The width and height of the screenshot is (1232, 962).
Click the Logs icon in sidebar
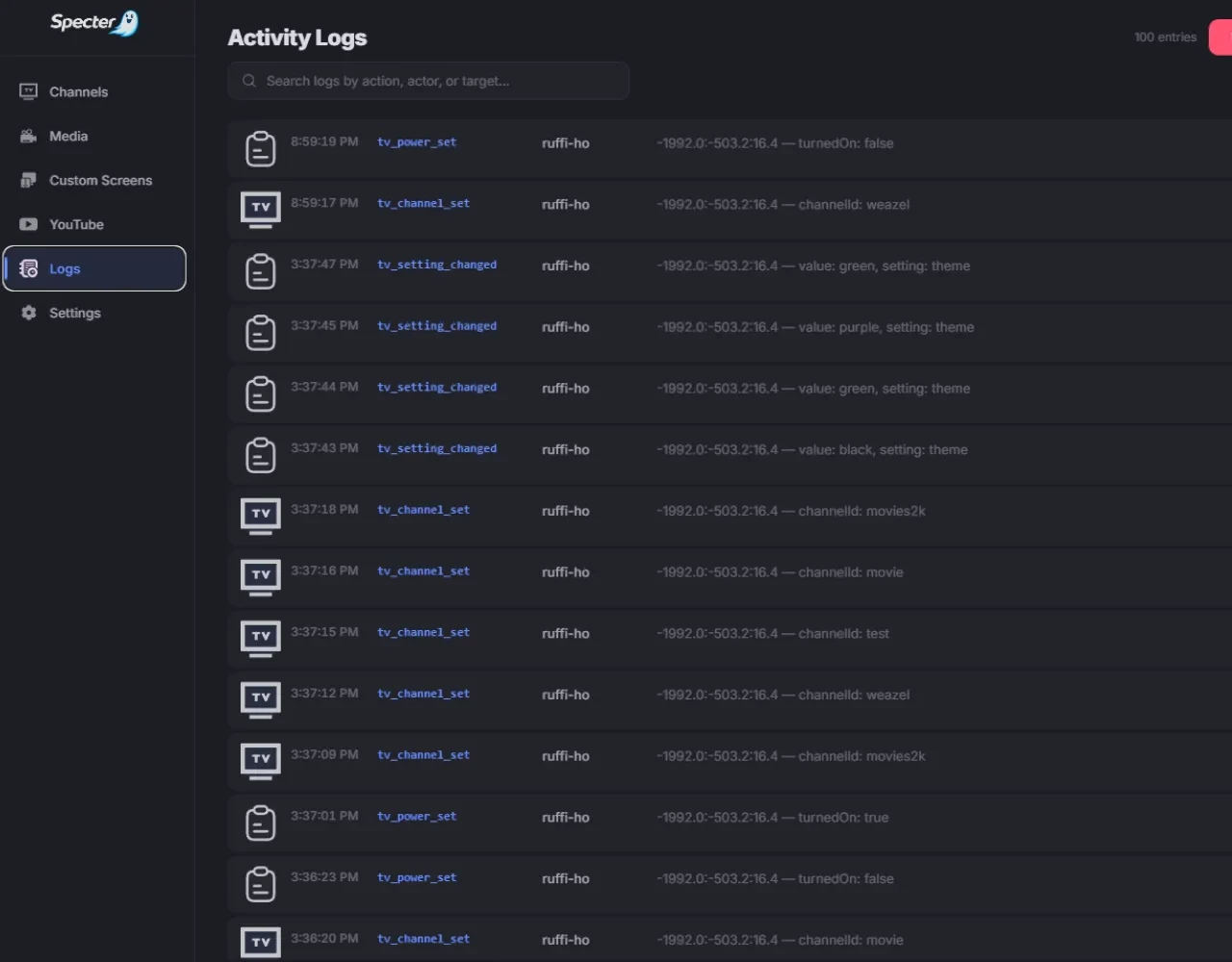pyautogui.click(x=29, y=268)
